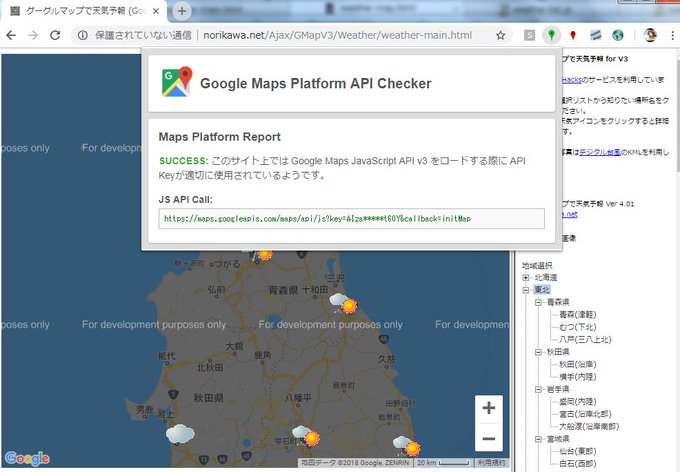Viewport: 680px width, 472px height.
Task: Click the gray S extension icon
Action: pos(529,35)
